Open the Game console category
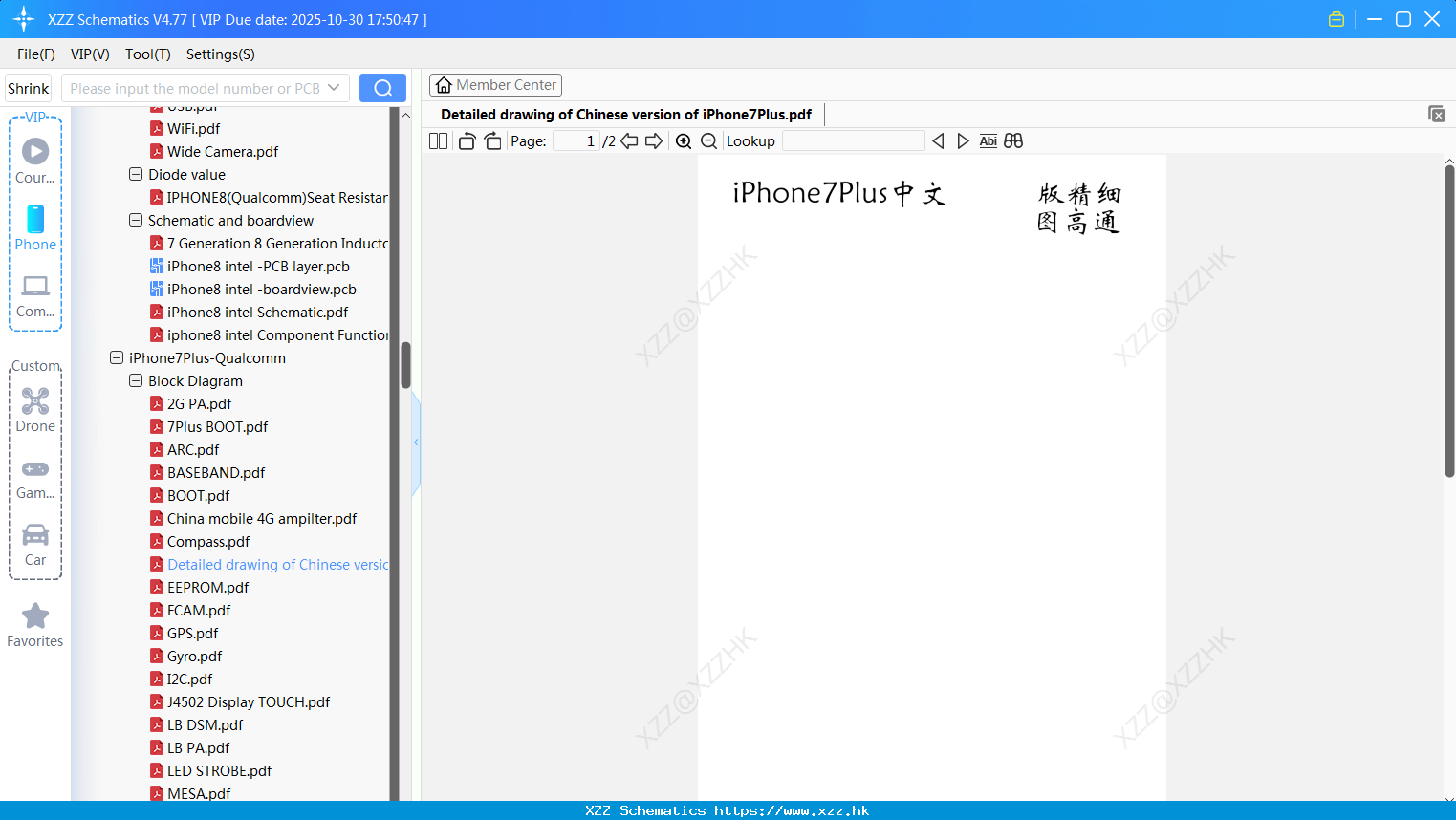1456x820 pixels. pyautogui.click(x=35, y=478)
